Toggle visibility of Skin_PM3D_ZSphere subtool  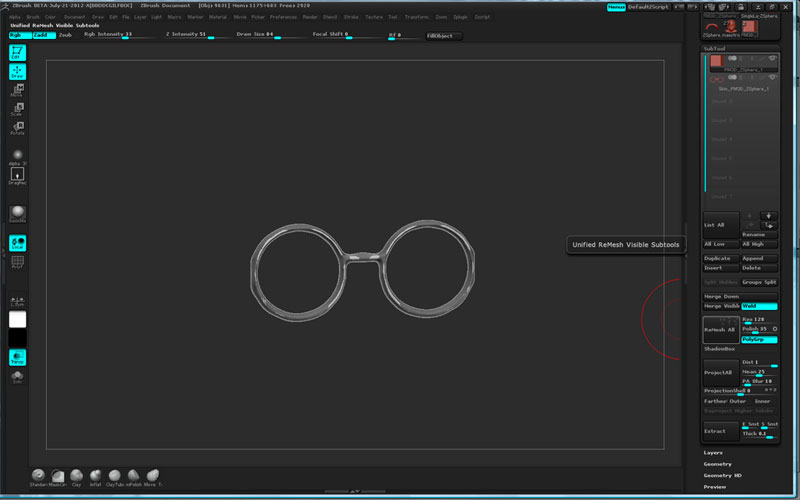click(772, 78)
